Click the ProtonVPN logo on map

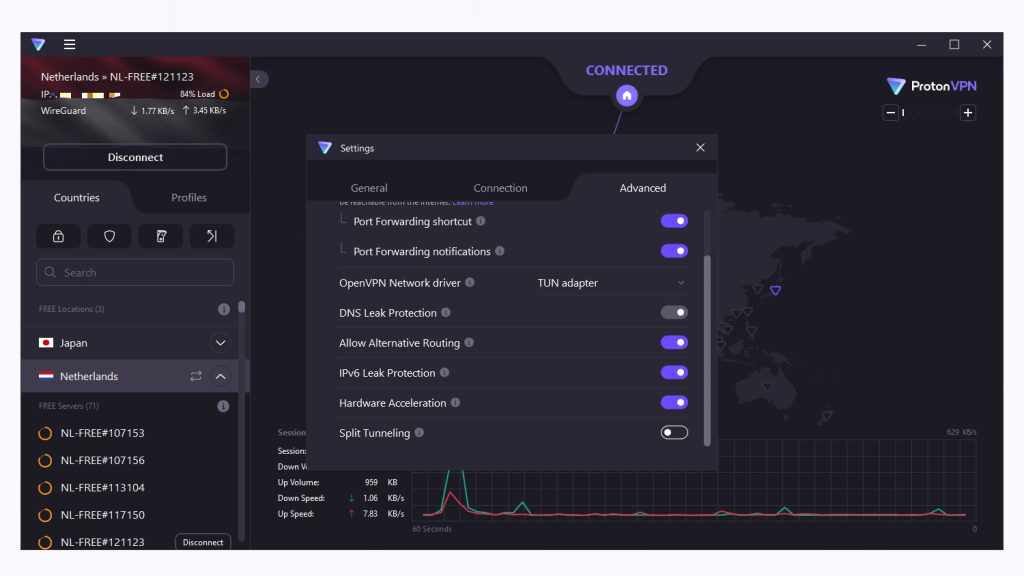click(932, 86)
